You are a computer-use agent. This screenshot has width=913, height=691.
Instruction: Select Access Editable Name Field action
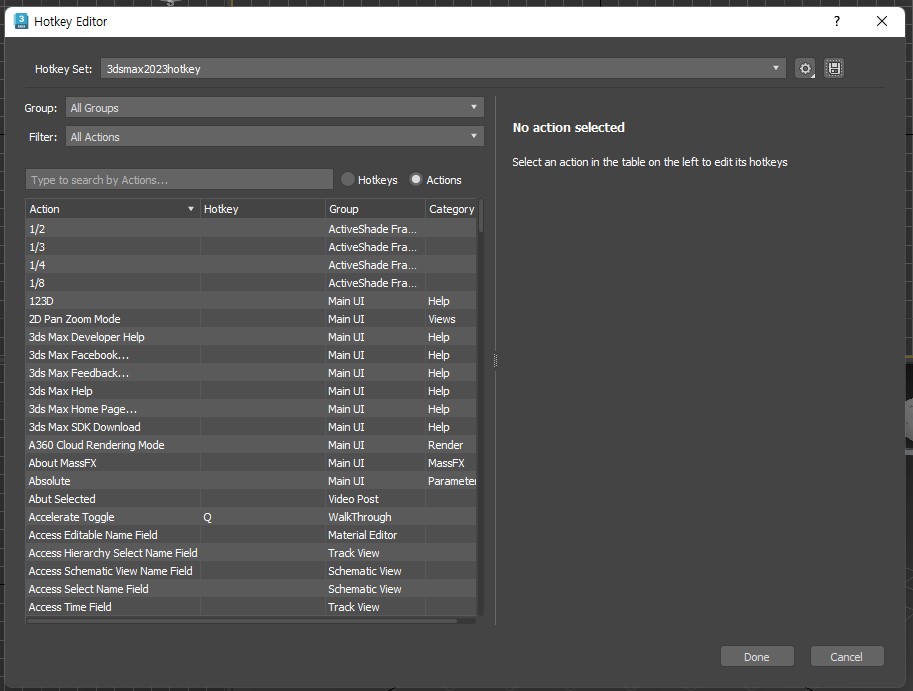point(251,535)
